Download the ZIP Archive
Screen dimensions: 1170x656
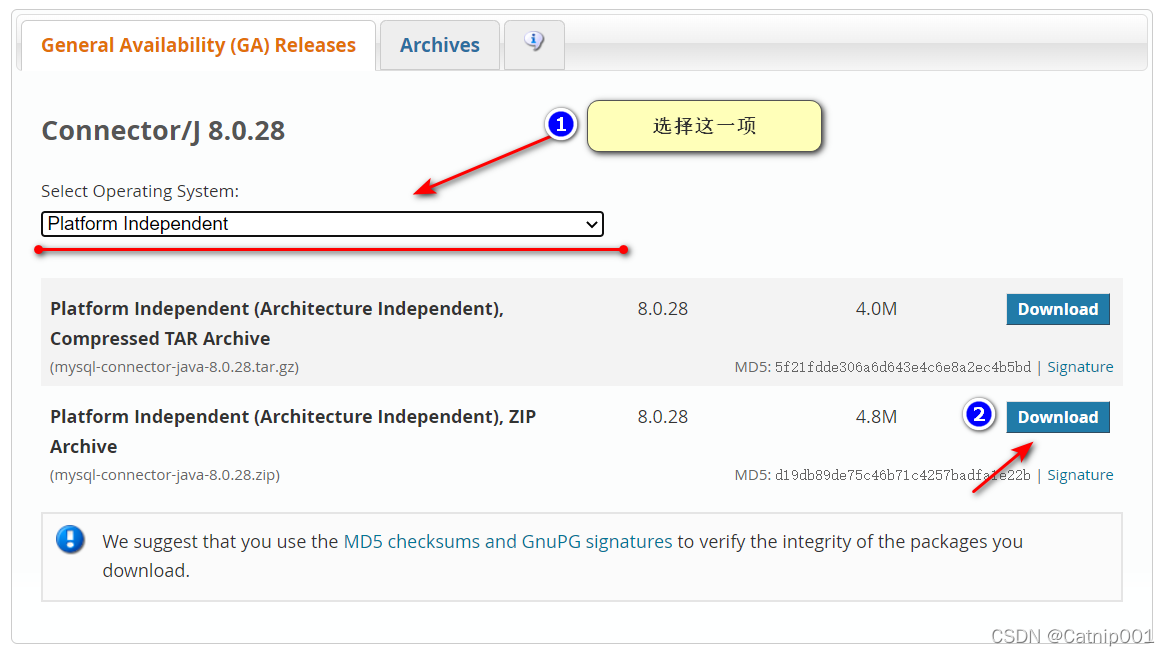(1057, 417)
